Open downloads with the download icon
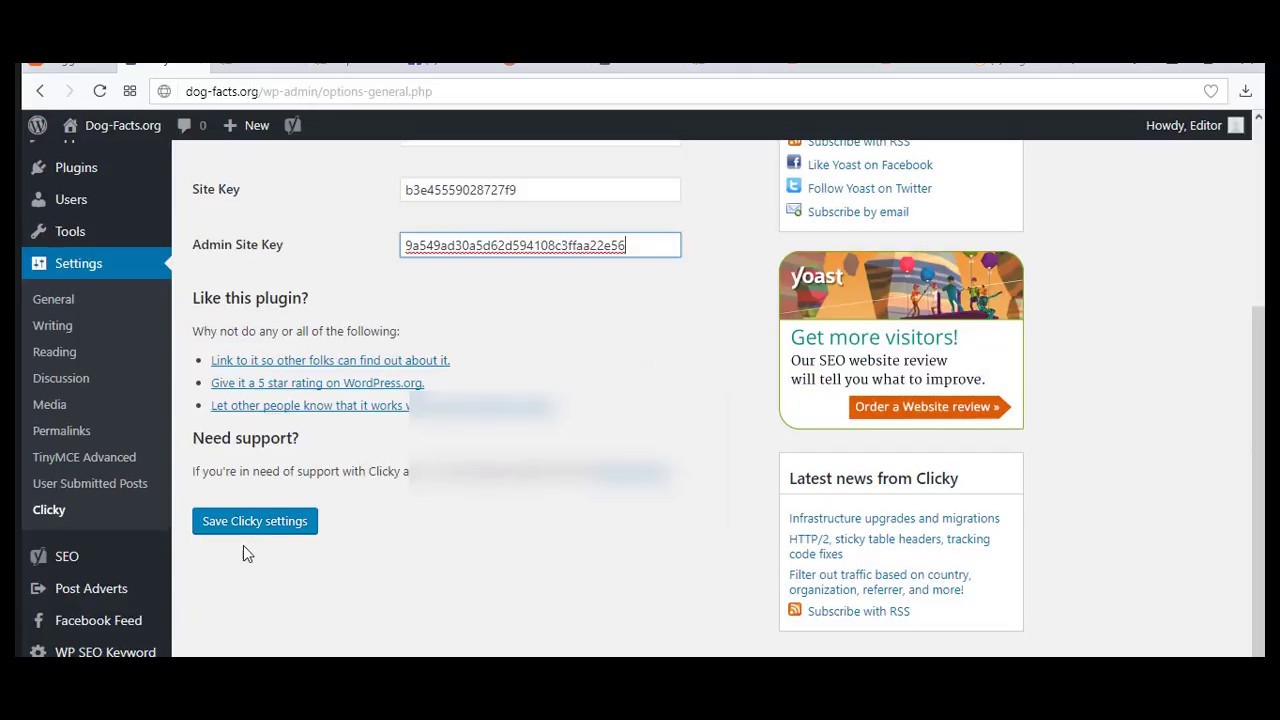The height and width of the screenshot is (720, 1280). pyautogui.click(x=1246, y=91)
